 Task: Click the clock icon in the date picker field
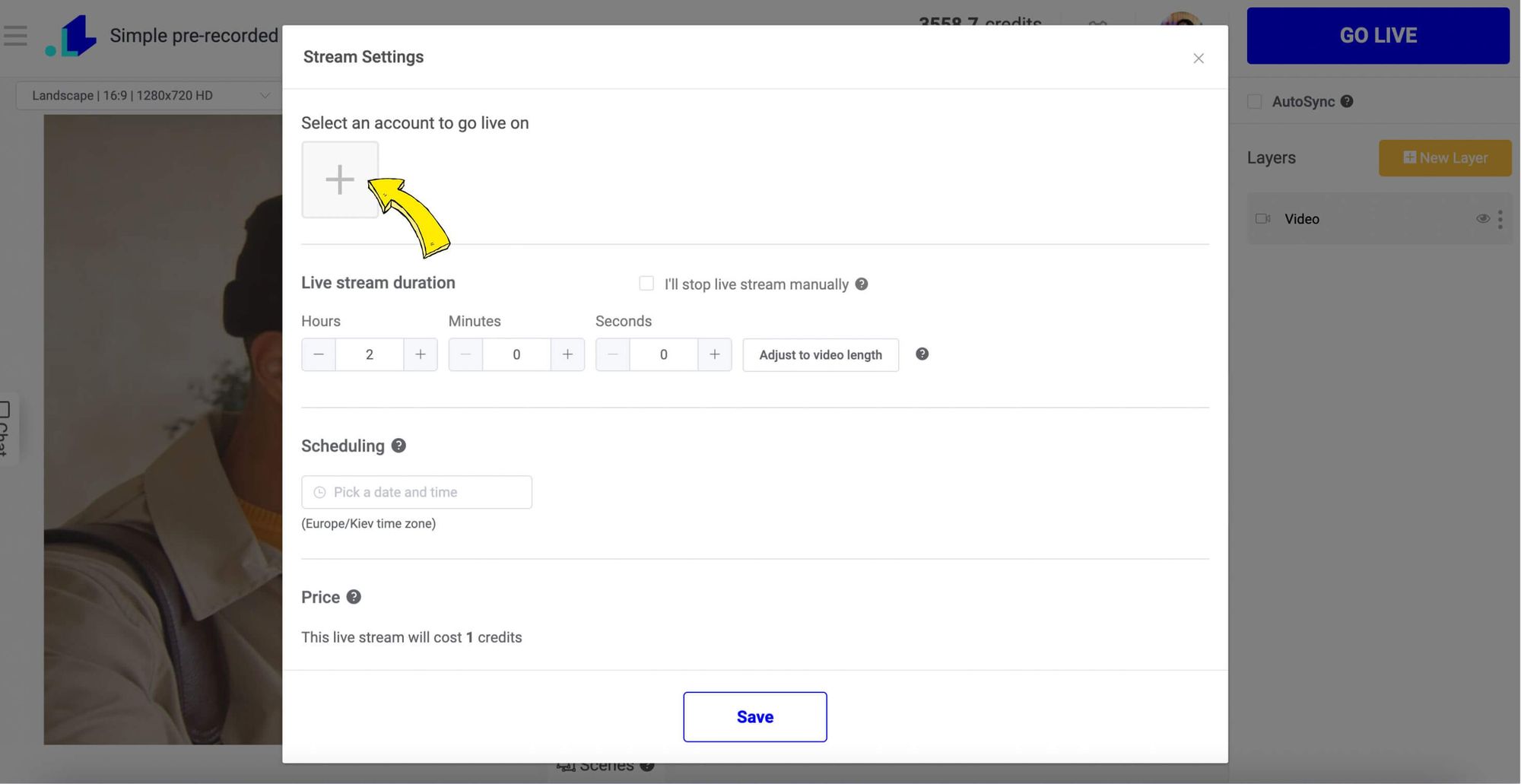point(319,492)
